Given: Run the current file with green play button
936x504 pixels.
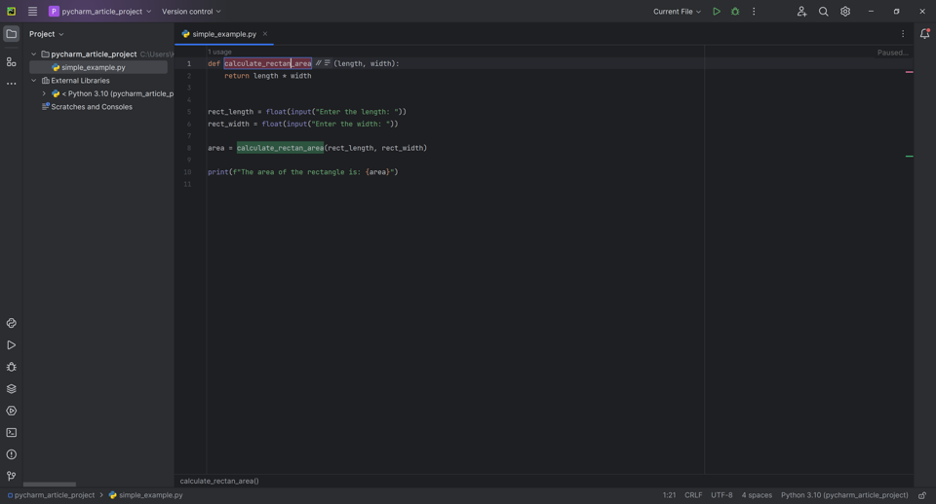Looking at the screenshot, I should click(x=716, y=11).
